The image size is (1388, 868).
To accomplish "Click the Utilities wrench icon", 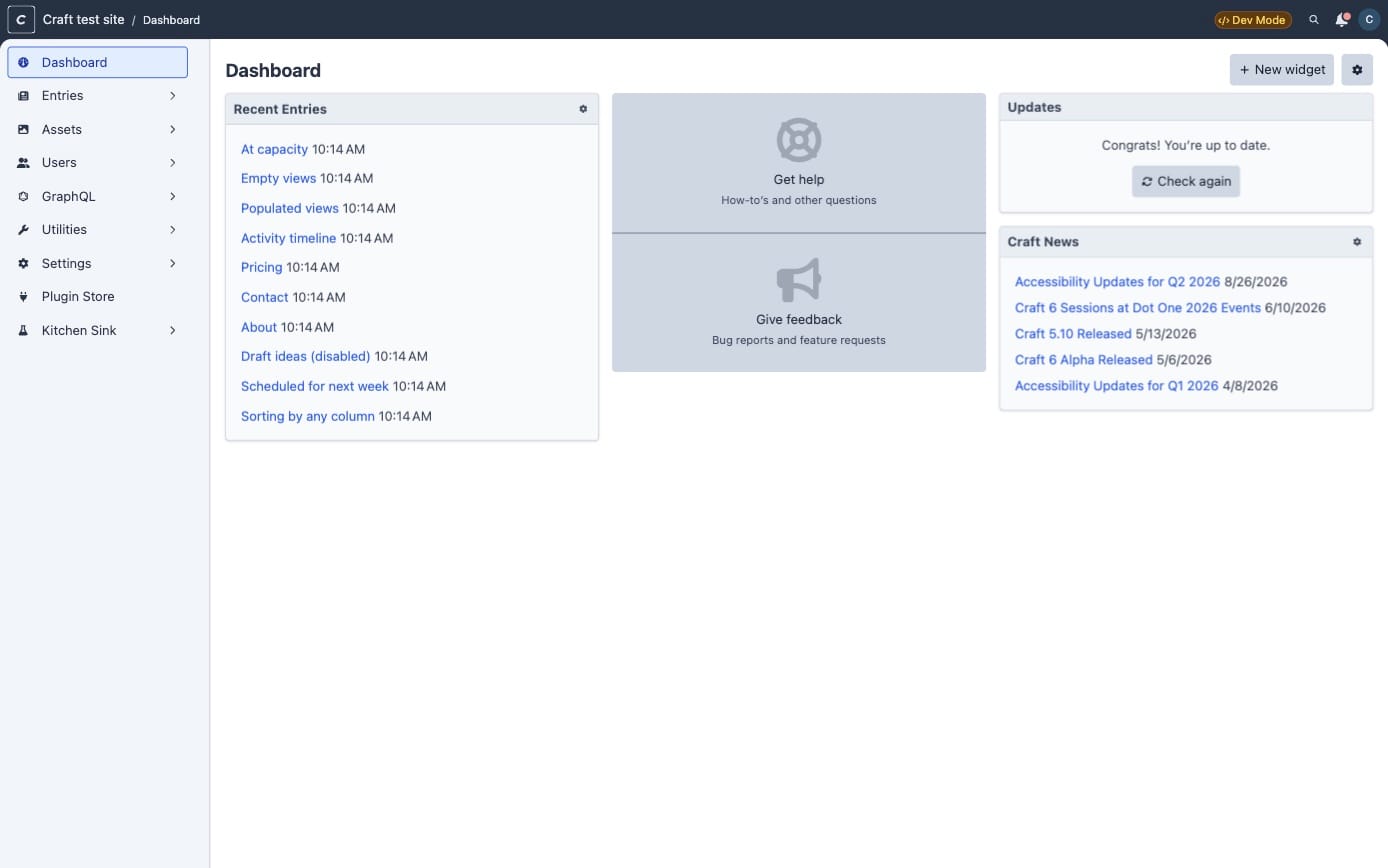I will coord(23,230).
